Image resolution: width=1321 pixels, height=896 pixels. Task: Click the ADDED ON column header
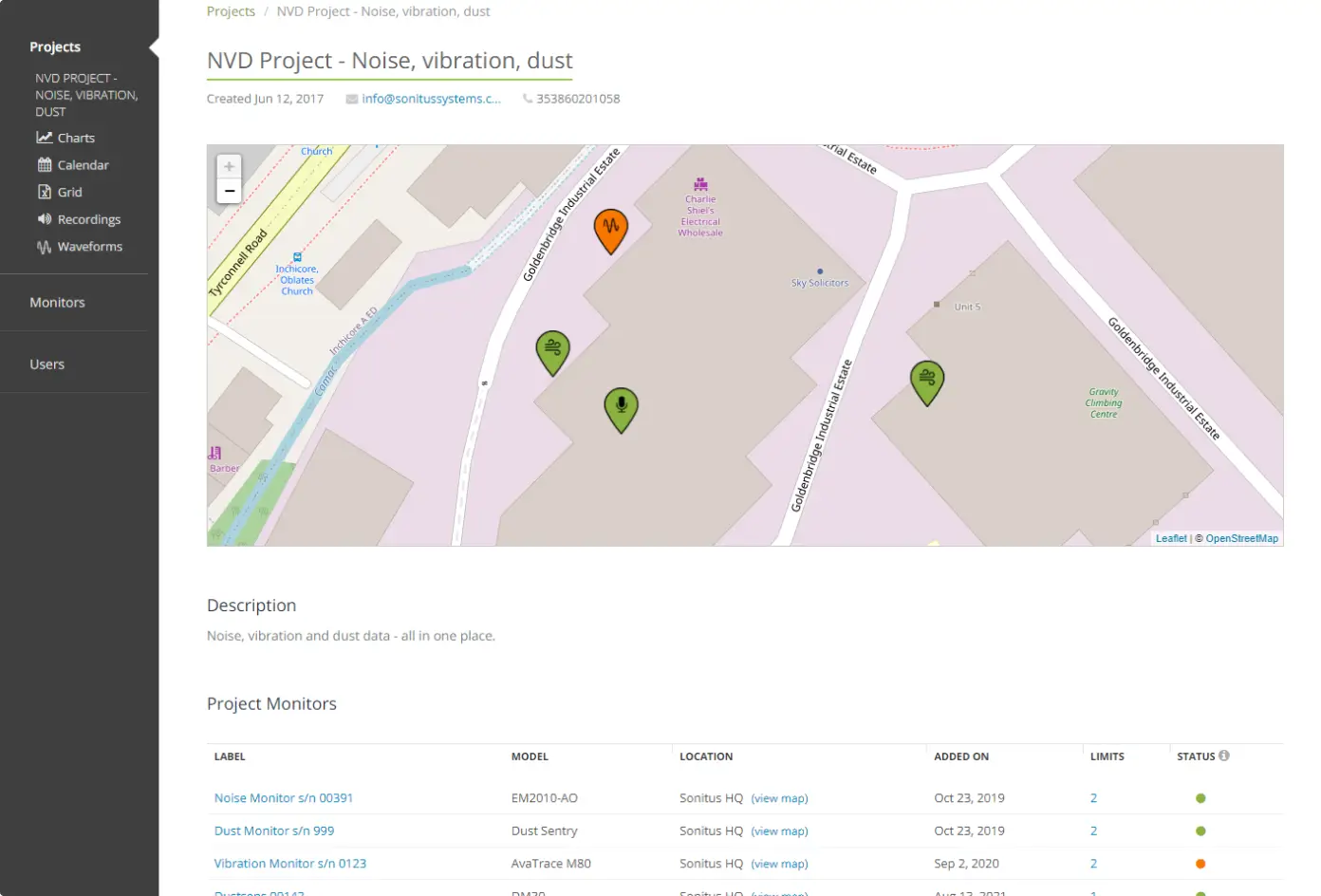(961, 756)
